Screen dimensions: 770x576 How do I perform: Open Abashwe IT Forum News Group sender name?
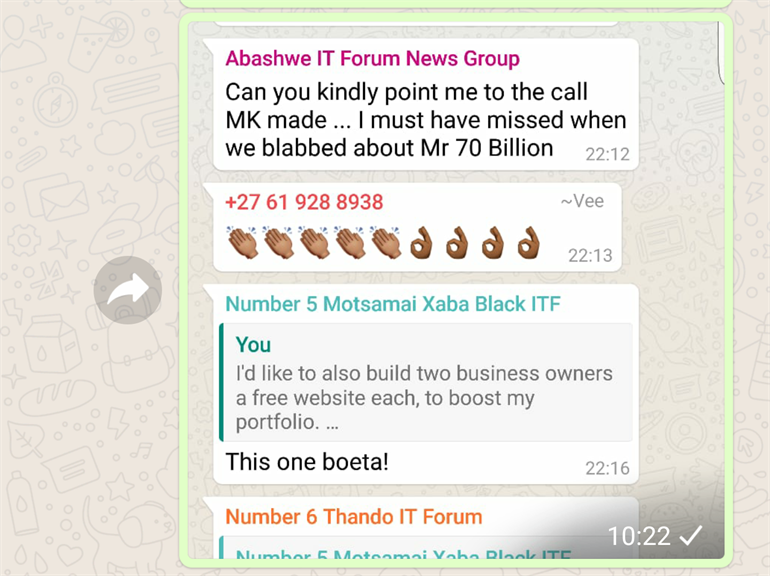pyautogui.click(x=372, y=58)
